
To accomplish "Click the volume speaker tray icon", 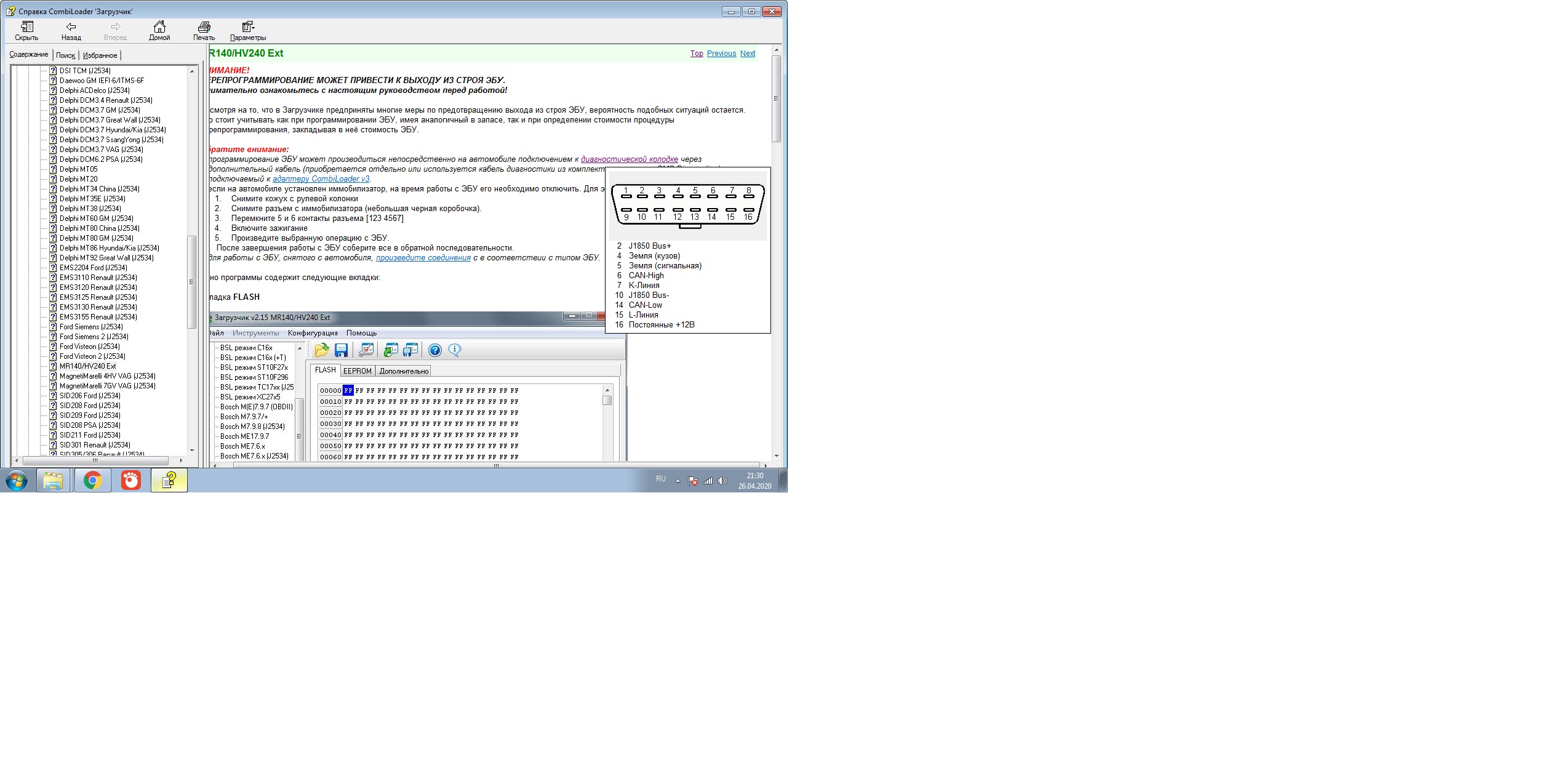I will (x=722, y=481).
